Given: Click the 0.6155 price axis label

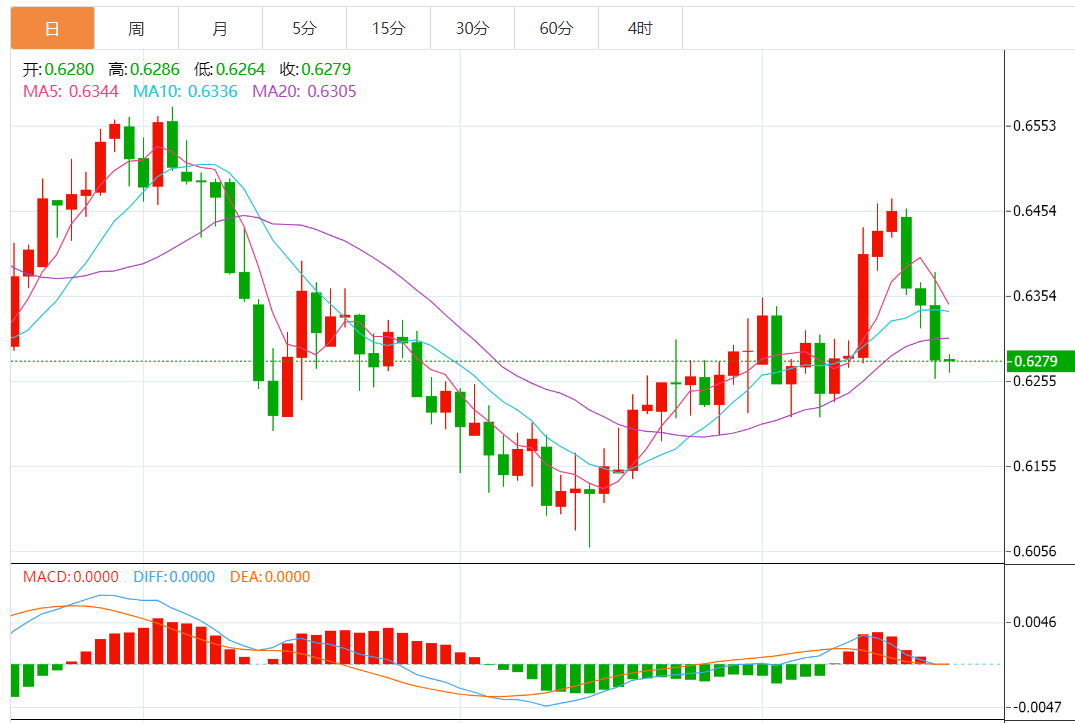Looking at the screenshot, I should 1035,466.
